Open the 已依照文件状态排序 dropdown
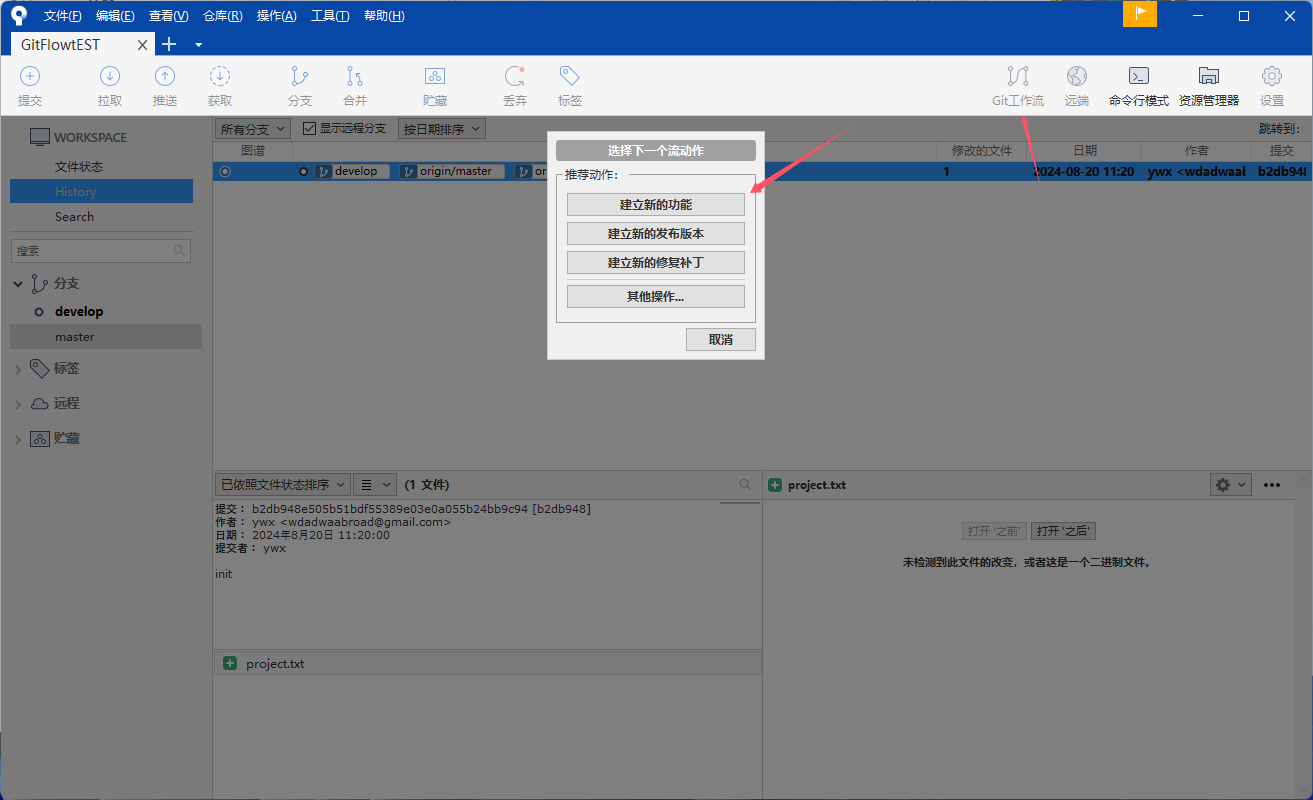This screenshot has width=1313, height=800. point(282,484)
